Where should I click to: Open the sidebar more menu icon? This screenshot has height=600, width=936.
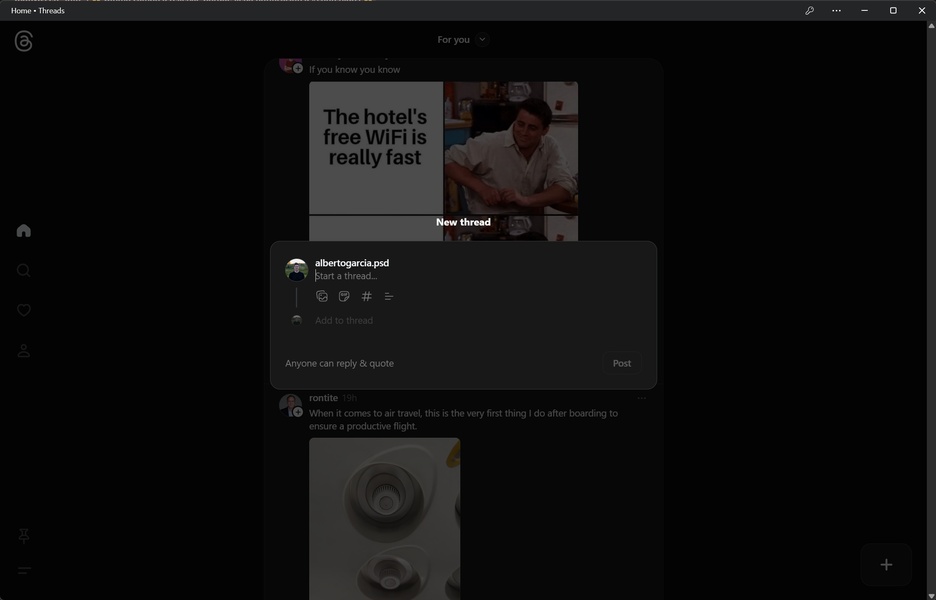pyautogui.click(x=23, y=571)
